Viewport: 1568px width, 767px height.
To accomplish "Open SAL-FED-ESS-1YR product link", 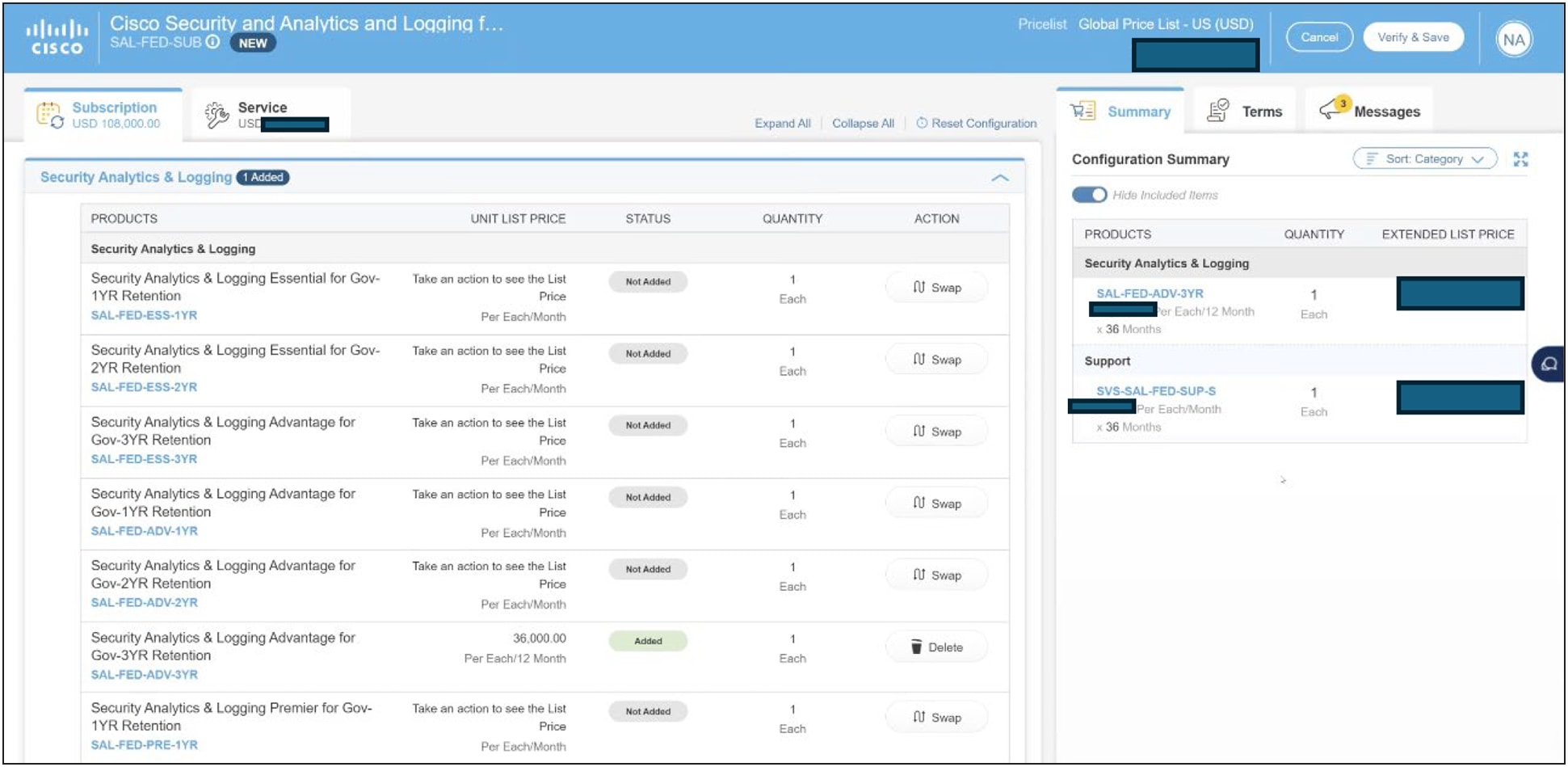I will pos(144,315).
